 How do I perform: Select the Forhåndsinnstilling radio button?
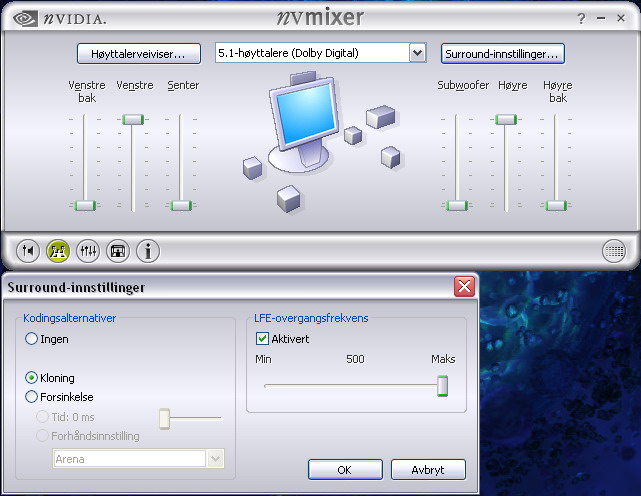pos(43,435)
